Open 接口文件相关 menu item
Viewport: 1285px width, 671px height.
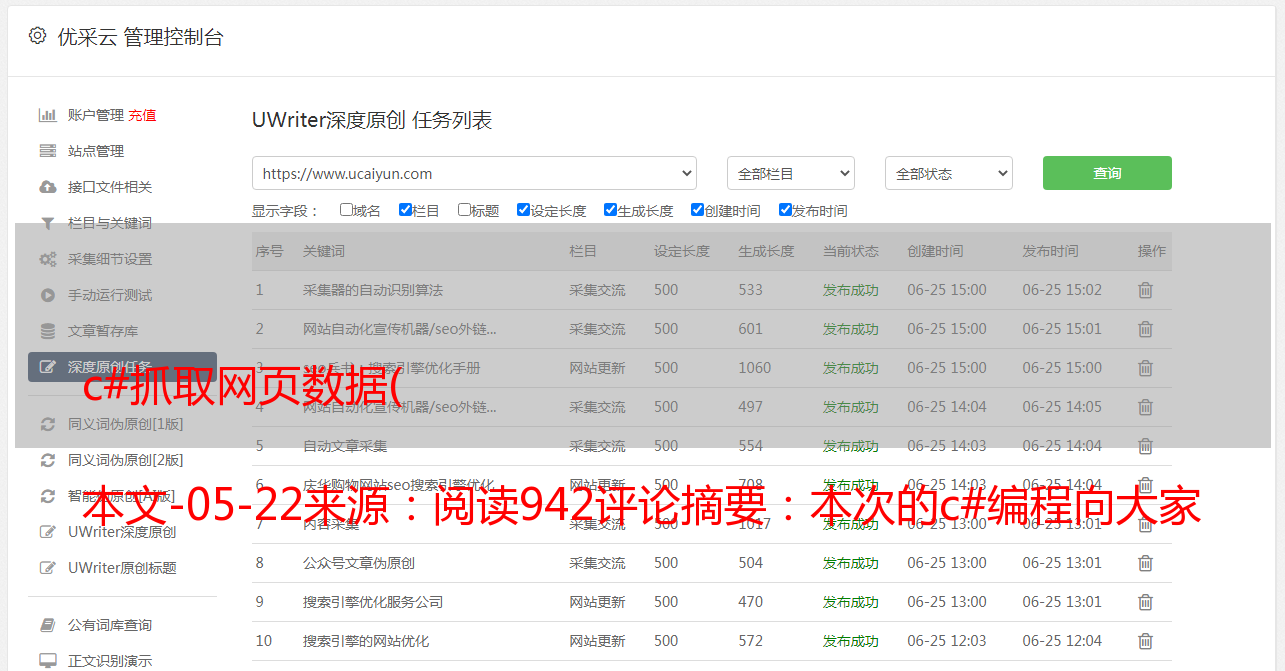110,187
